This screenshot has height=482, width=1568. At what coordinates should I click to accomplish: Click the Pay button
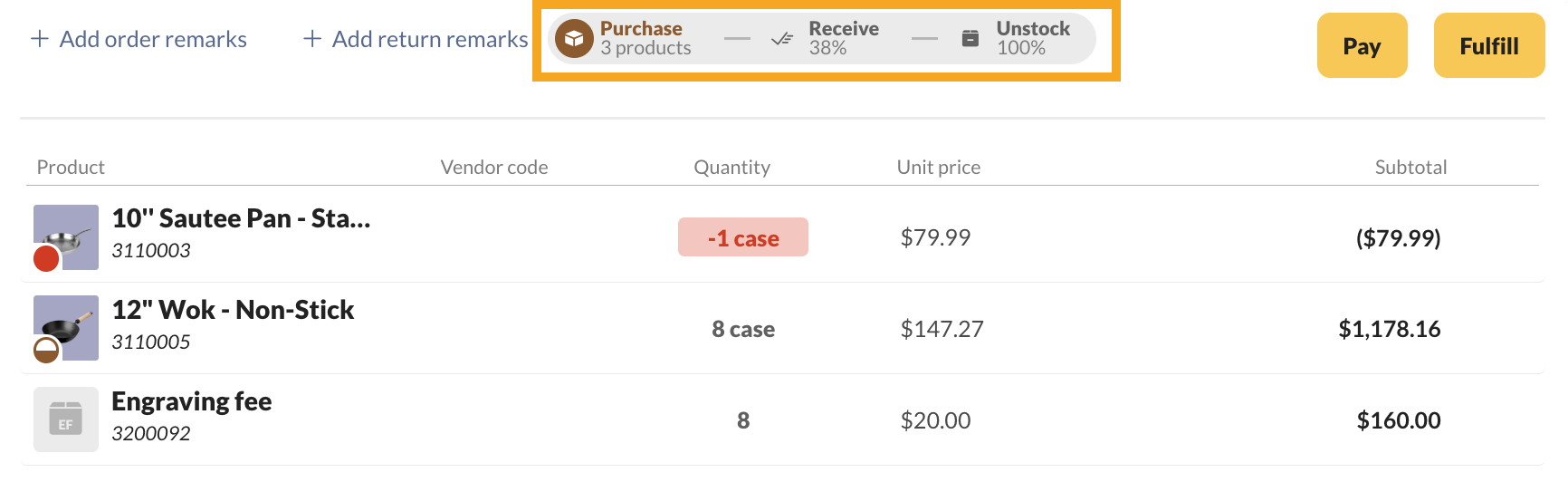tap(1362, 45)
